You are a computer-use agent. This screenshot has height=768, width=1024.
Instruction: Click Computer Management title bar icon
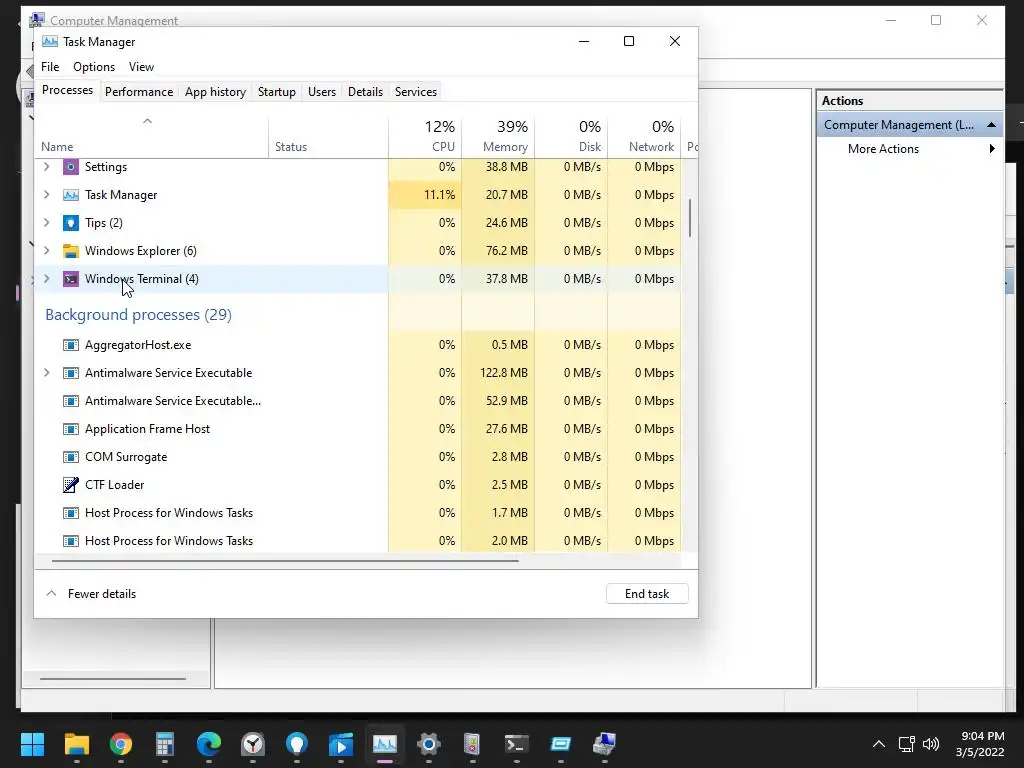[37, 20]
